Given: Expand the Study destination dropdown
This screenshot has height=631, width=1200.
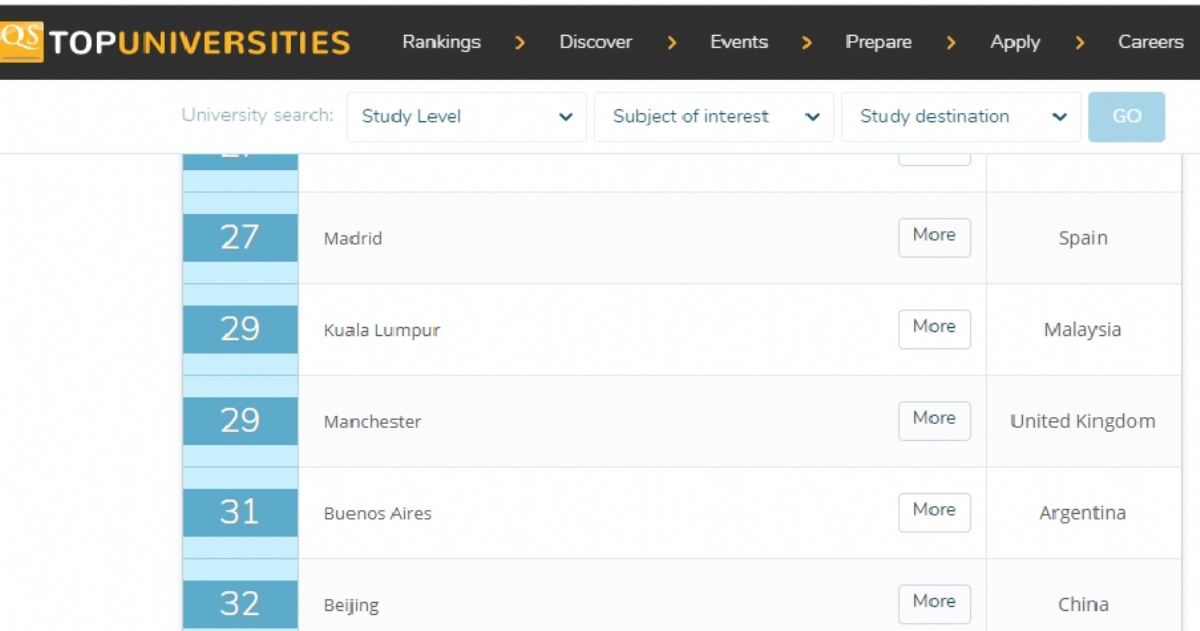Looking at the screenshot, I should pyautogui.click(x=961, y=117).
